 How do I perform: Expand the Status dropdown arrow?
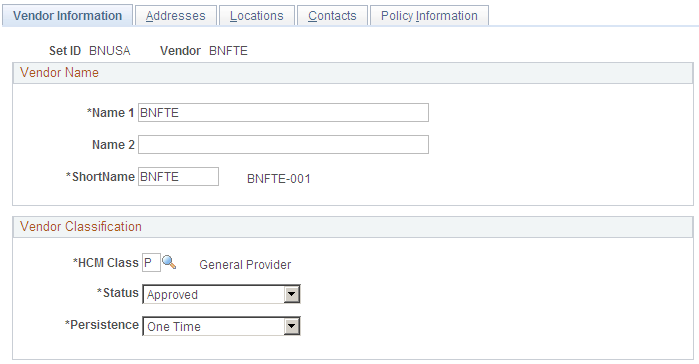click(292, 294)
